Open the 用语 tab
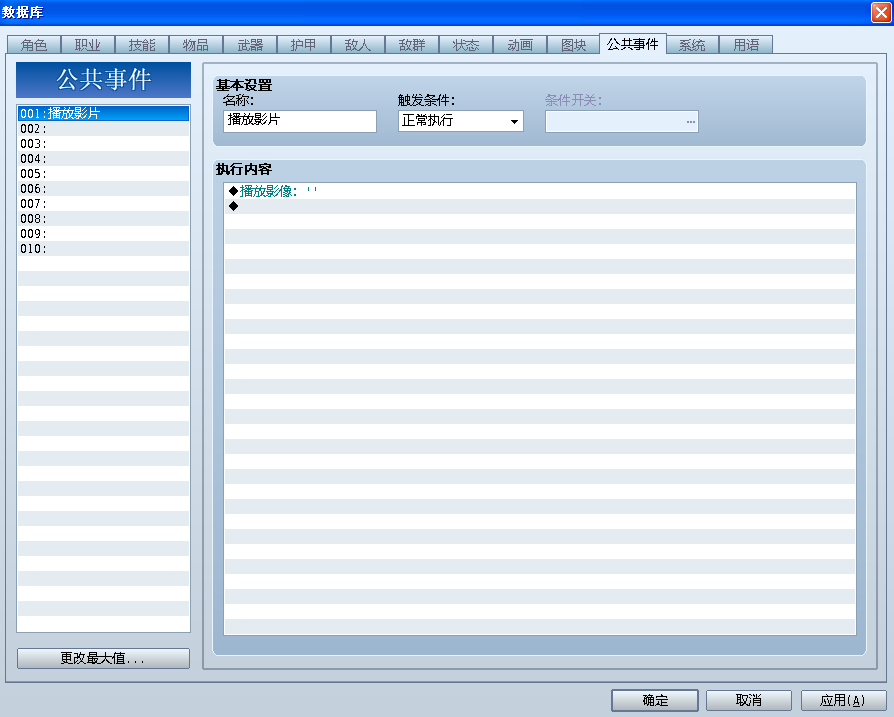This screenshot has width=894, height=717. (x=746, y=44)
